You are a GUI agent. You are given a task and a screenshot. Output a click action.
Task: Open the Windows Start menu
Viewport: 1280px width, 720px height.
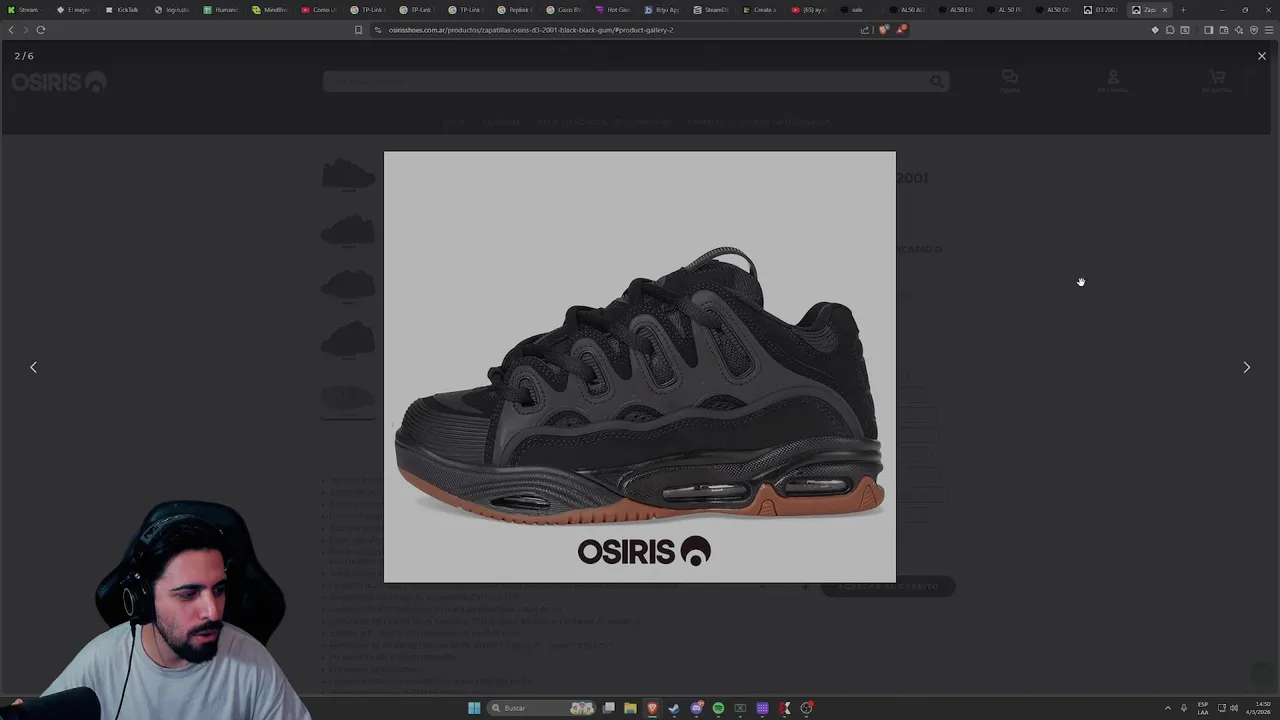pyautogui.click(x=474, y=708)
